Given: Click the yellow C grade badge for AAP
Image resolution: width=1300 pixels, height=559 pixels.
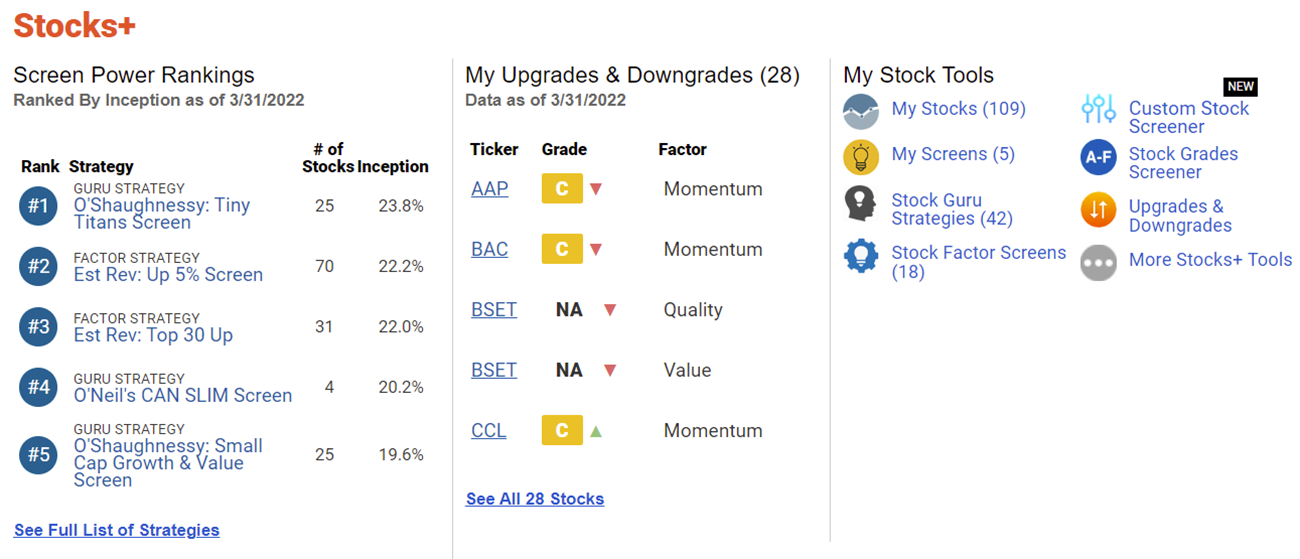Looking at the screenshot, I should (x=562, y=189).
